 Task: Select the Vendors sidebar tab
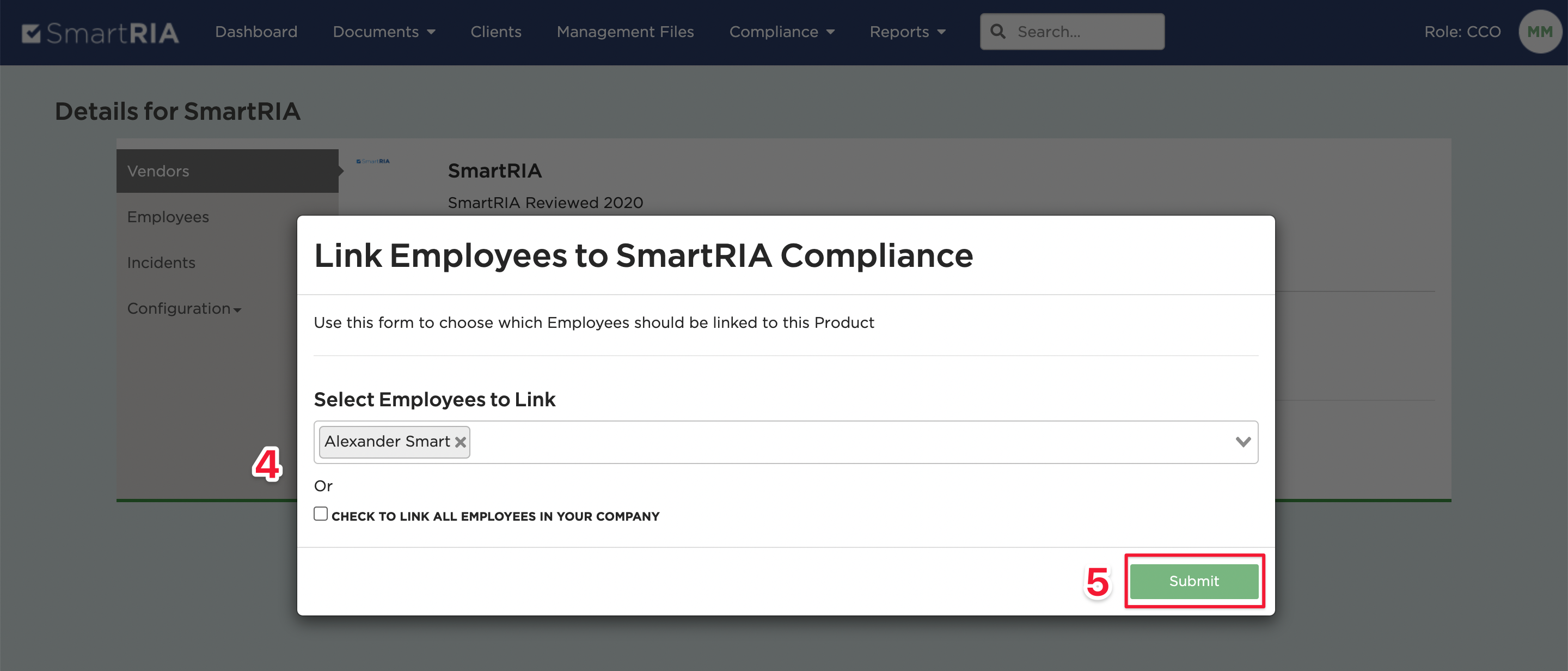tap(227, 171)
